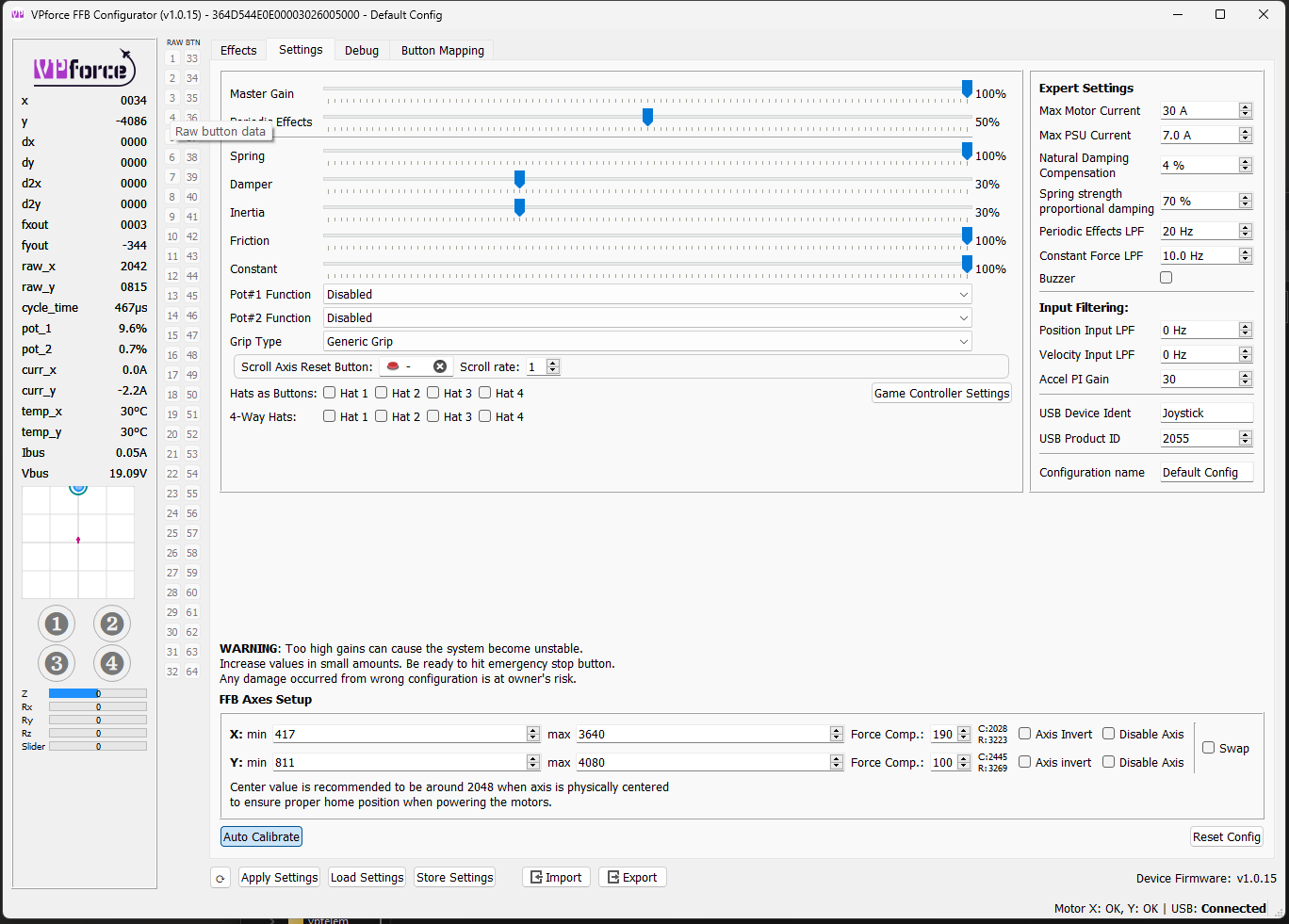Select the Settings tab
The image size is (1289, 924).
301,50
